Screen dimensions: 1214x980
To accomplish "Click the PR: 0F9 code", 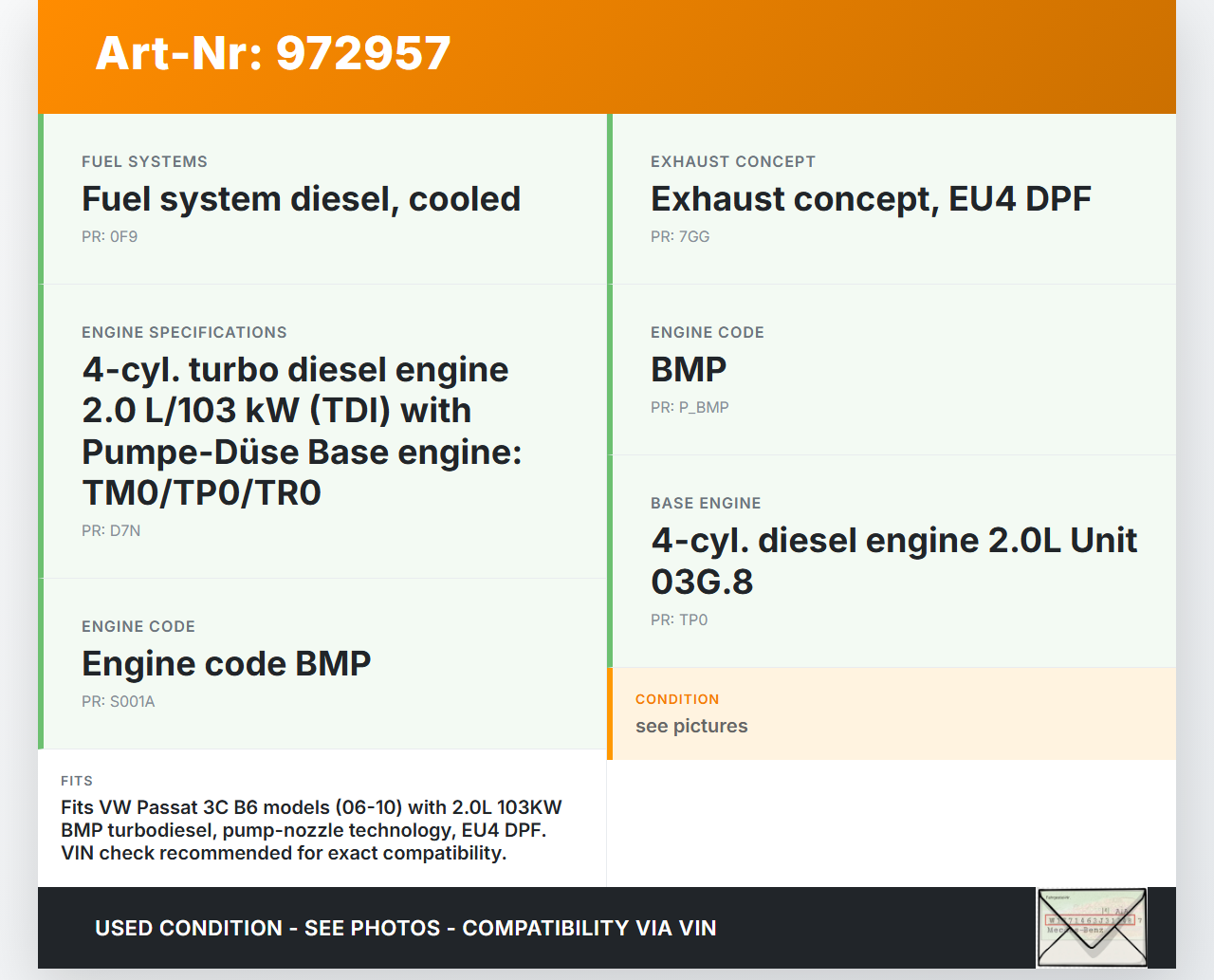I will tap(109, 237).
